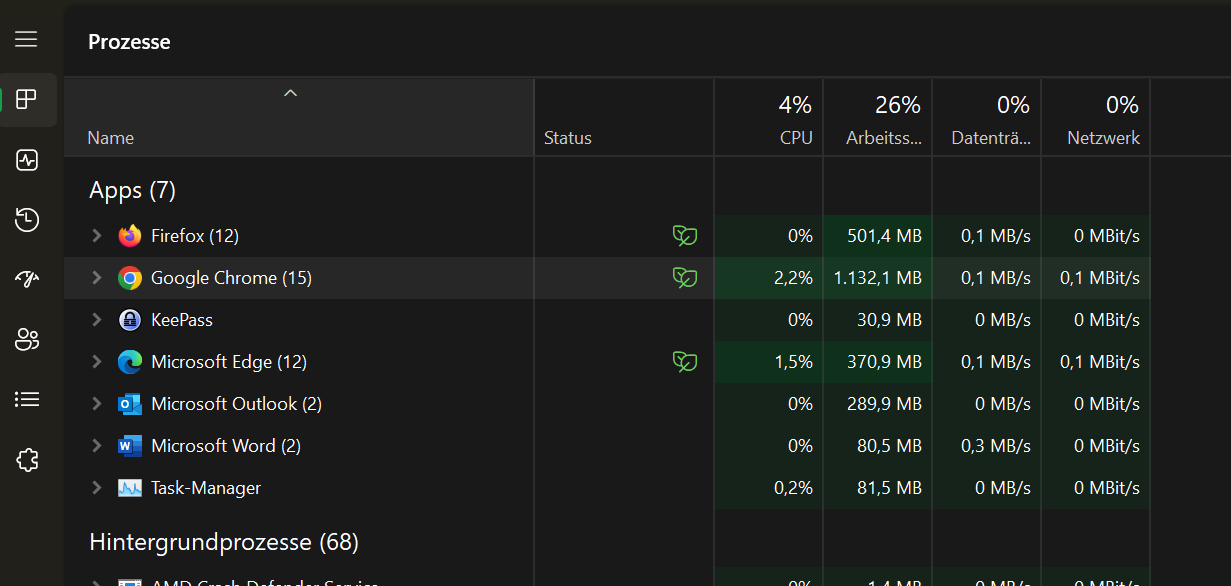1231x586 pixels.
Task: Select the Microsoft Outlook (2) process row
Action: (607, 404)
